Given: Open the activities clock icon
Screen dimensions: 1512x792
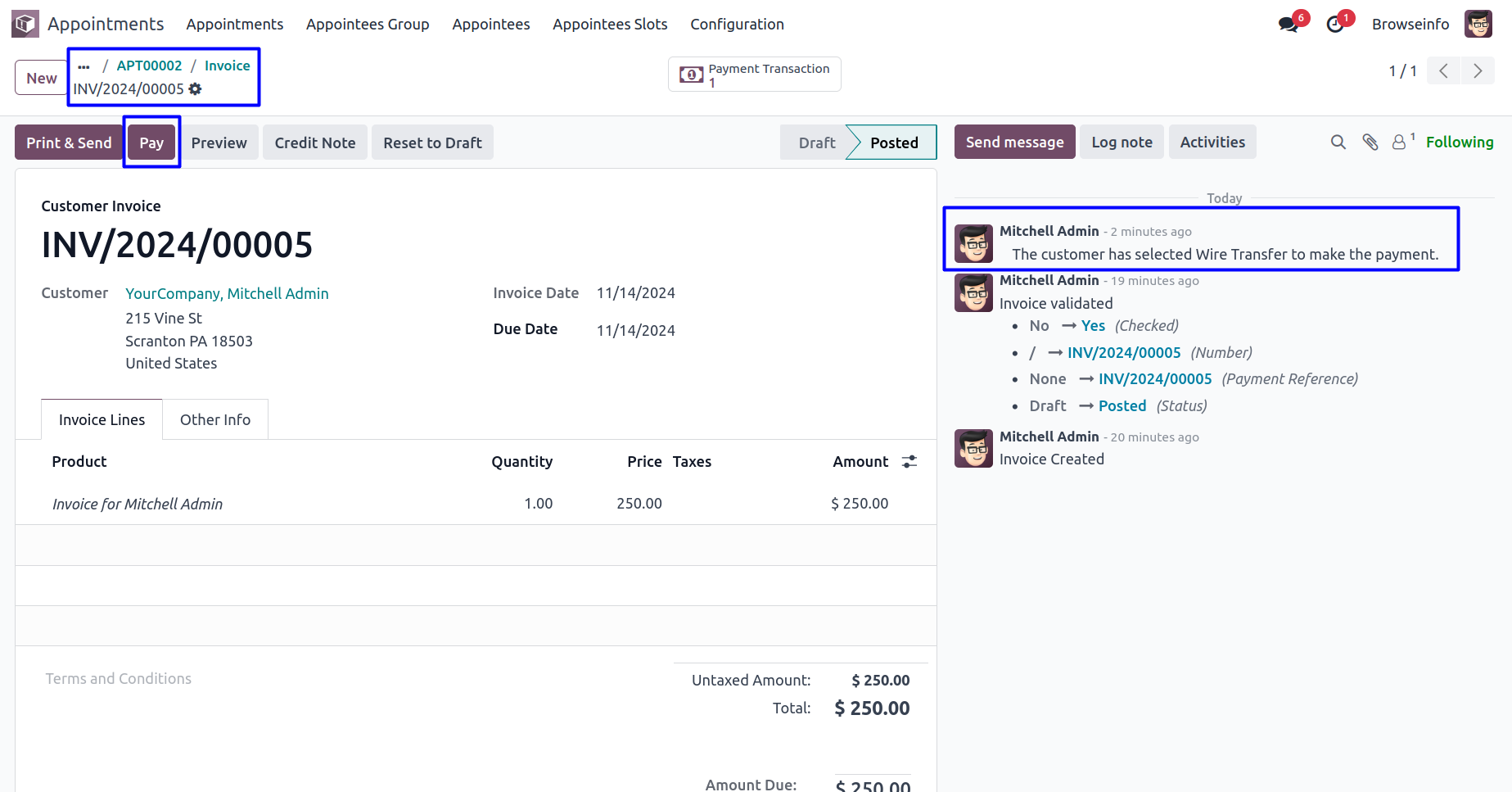Looking at the screenshot, I should coord(1335,25).
